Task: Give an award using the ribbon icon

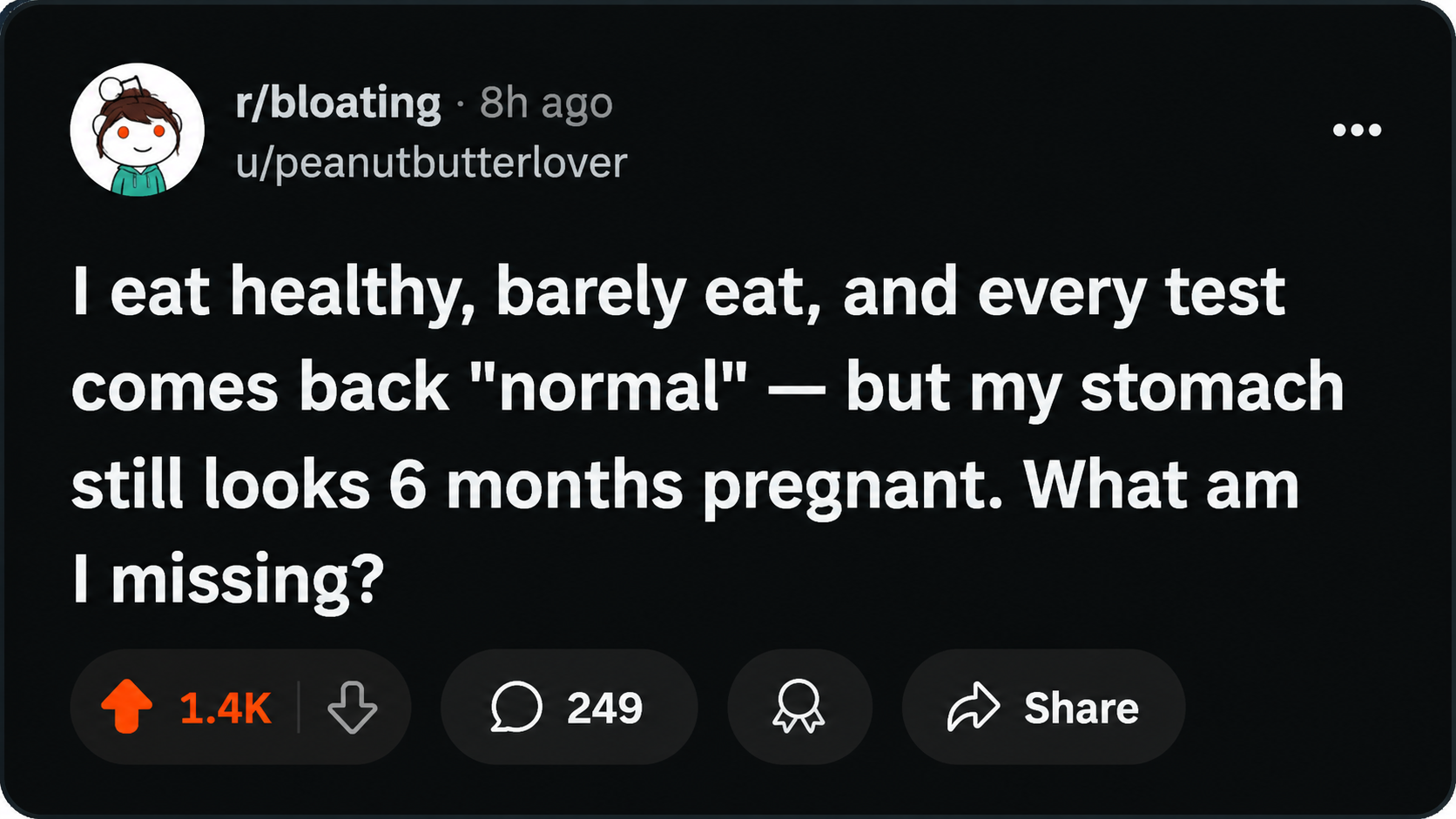Action: (x=799, y=707)
